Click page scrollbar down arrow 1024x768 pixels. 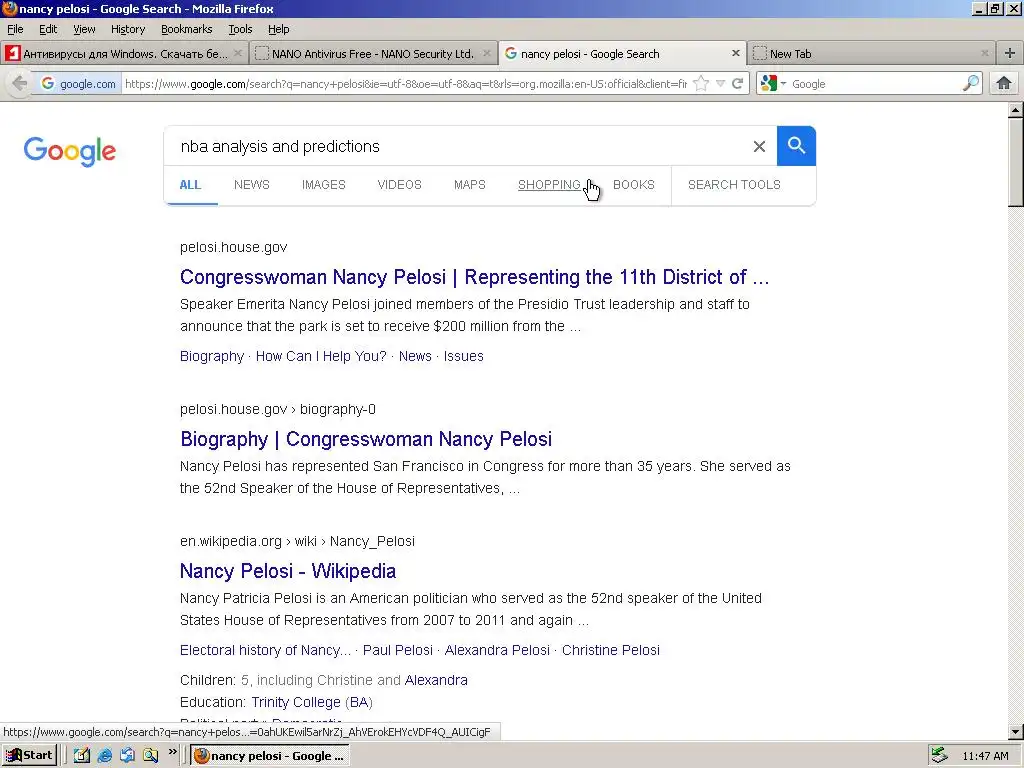(1016, 732)
